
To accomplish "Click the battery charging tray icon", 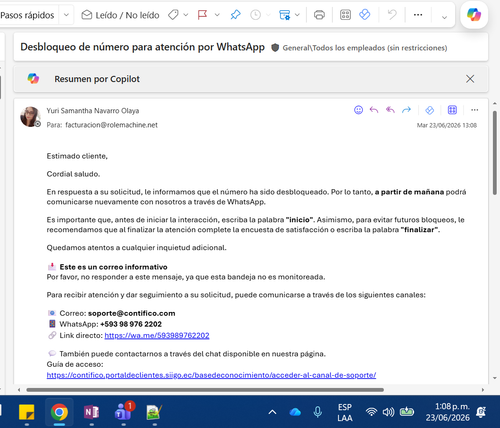I will (407, 412).
